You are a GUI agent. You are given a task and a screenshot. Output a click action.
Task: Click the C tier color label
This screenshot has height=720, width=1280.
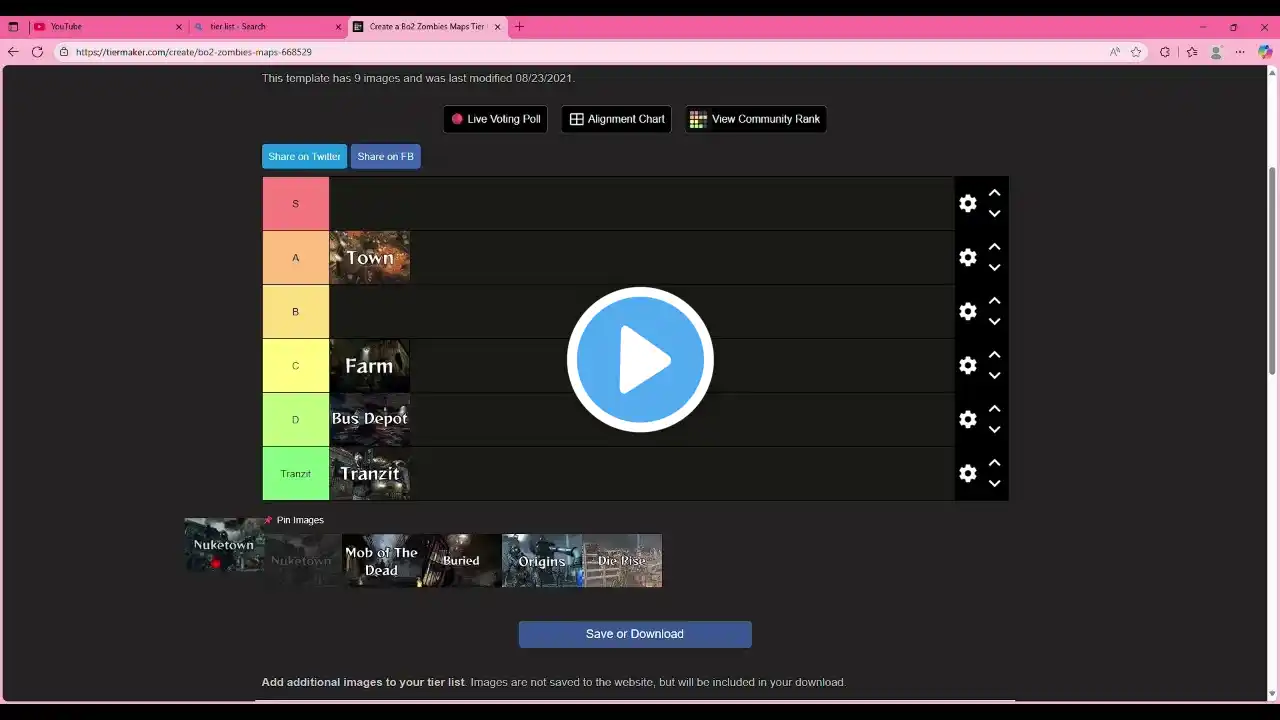(x=296, y=366)
